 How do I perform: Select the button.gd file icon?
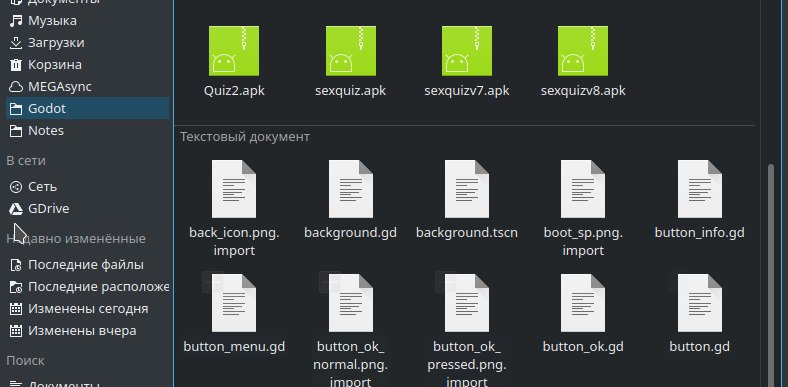(x=700, y=303)
